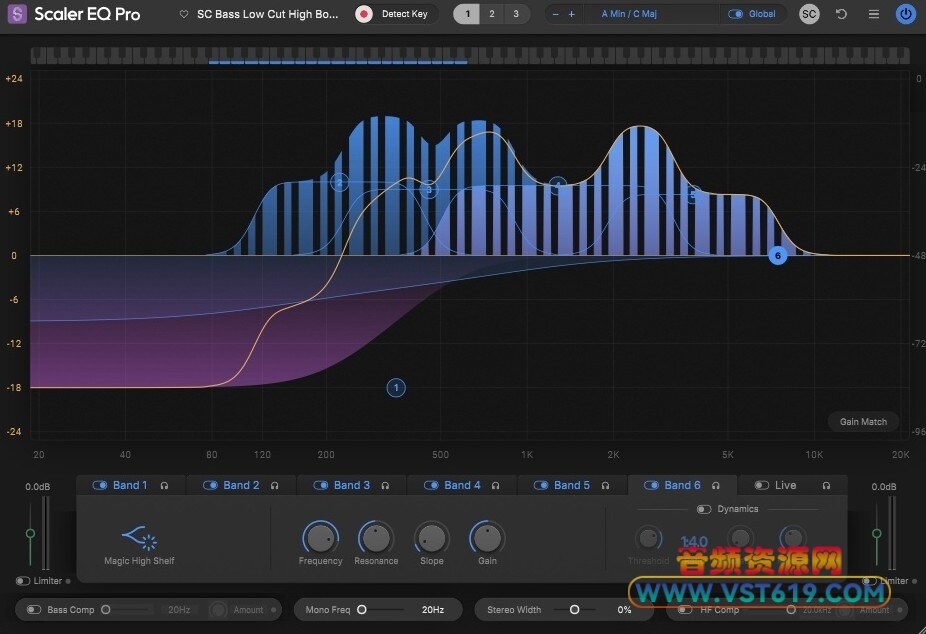926x634 pixels.
Task: Click the Stereo Width 0% value
Action: point(624,610)
